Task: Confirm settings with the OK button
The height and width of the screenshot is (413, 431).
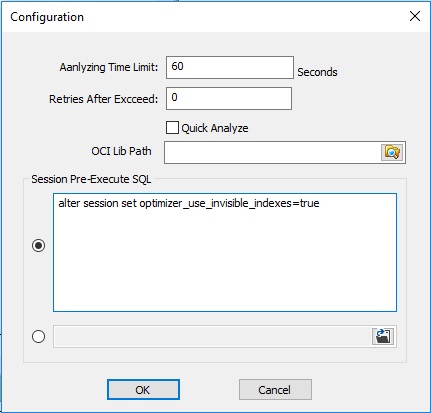Action: click(143, 389)
